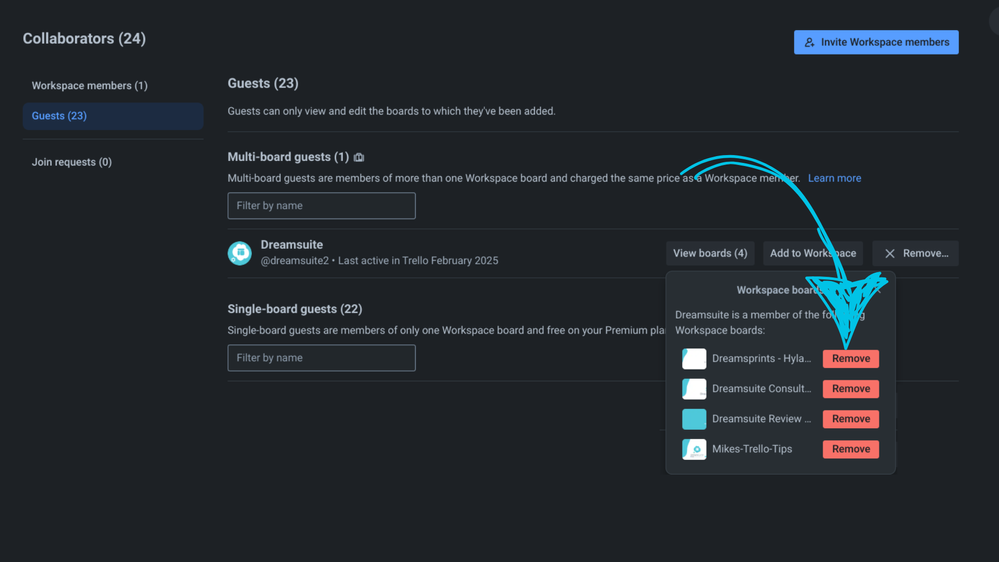Click Dreamsuite Review board name

tap(761, 419)
